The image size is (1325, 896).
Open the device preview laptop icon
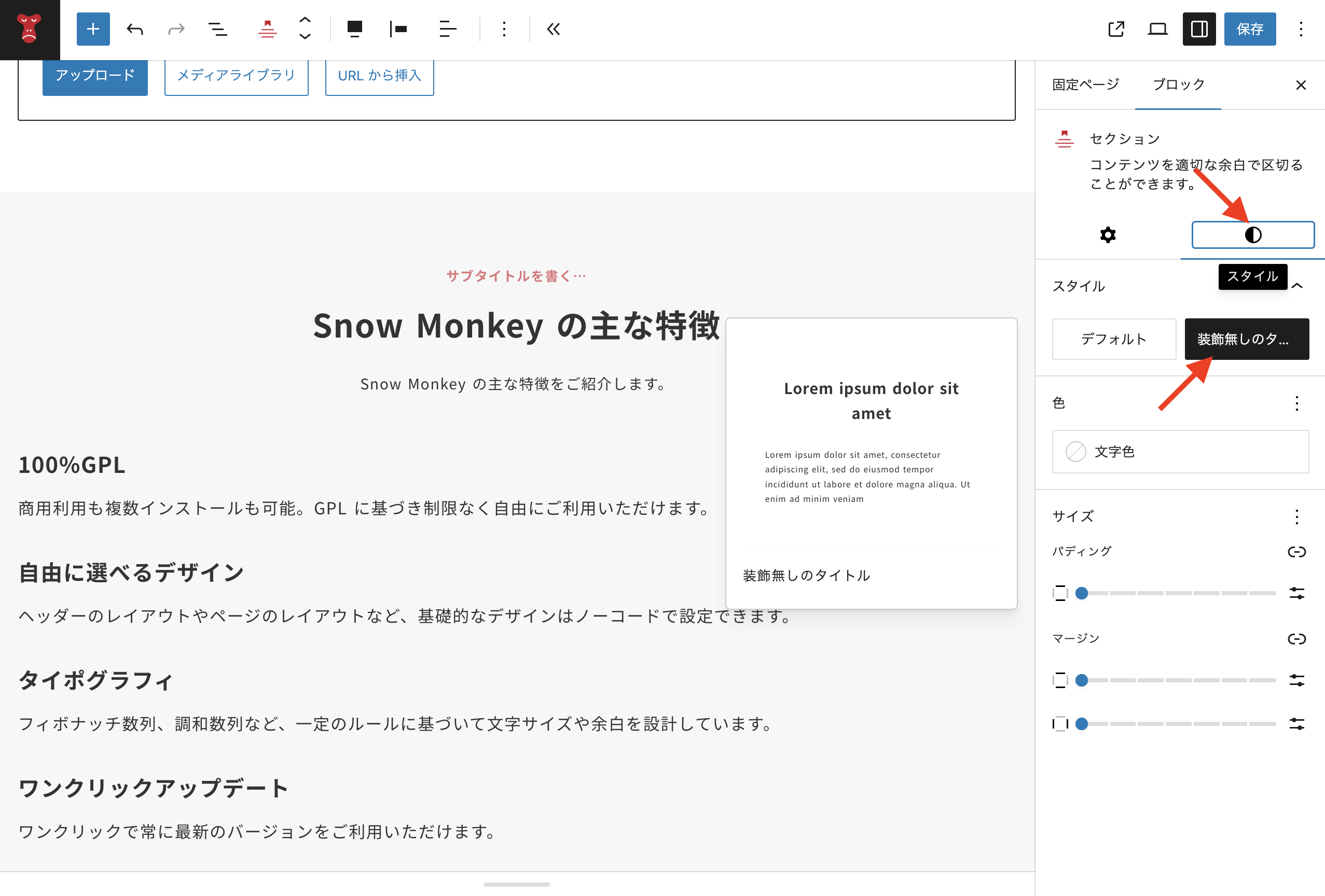(x=1157, y=29)
